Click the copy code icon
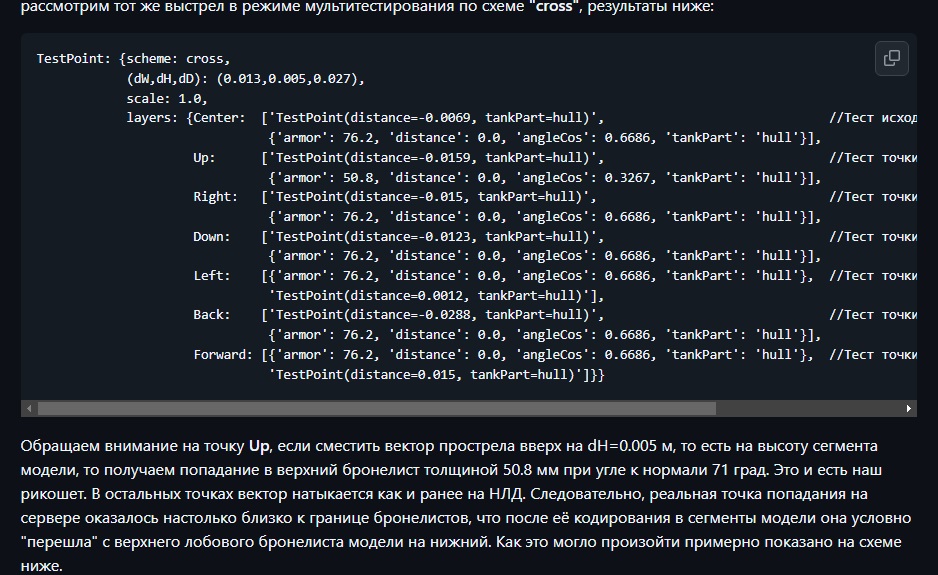Image resolution: width=938 pixels, height=575 pixels. (x=892, y=58)
